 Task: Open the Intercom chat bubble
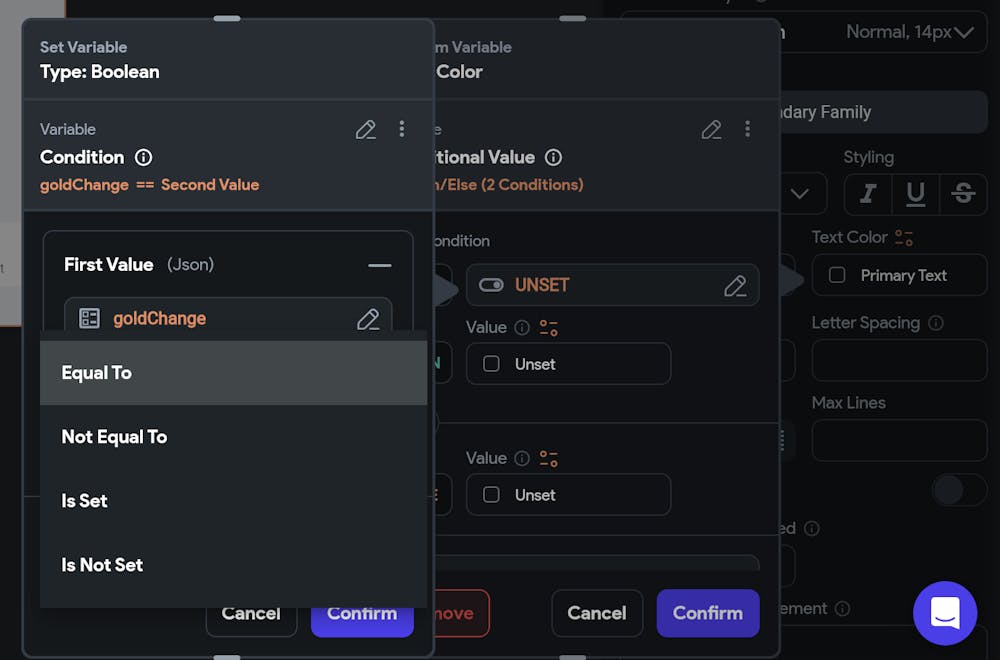[945, 613]
